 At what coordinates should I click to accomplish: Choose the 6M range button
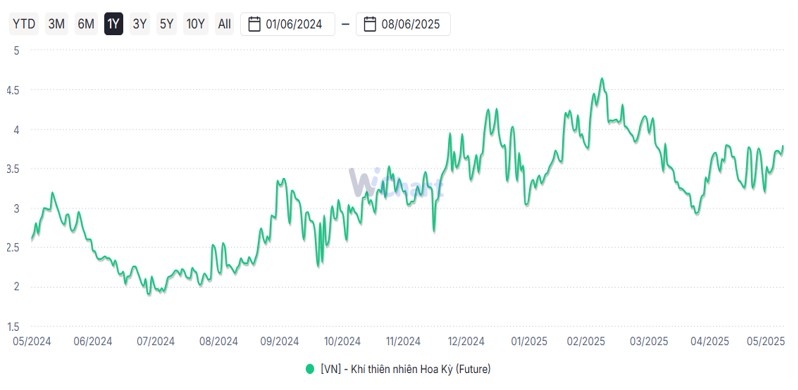pos(86,24)
